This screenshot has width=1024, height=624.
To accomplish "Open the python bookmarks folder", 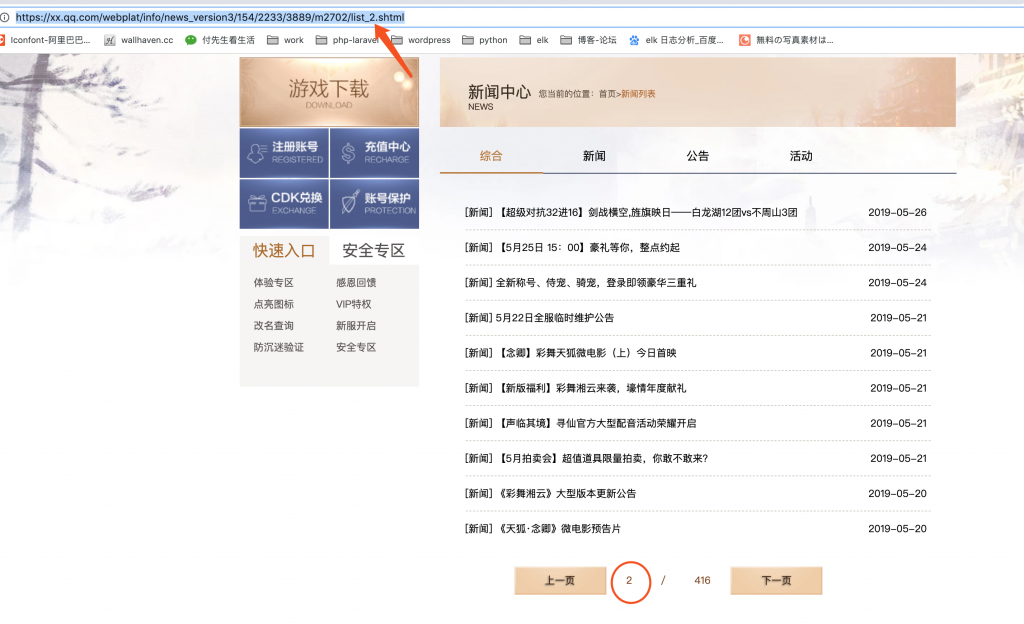I will tap(485, 40).
